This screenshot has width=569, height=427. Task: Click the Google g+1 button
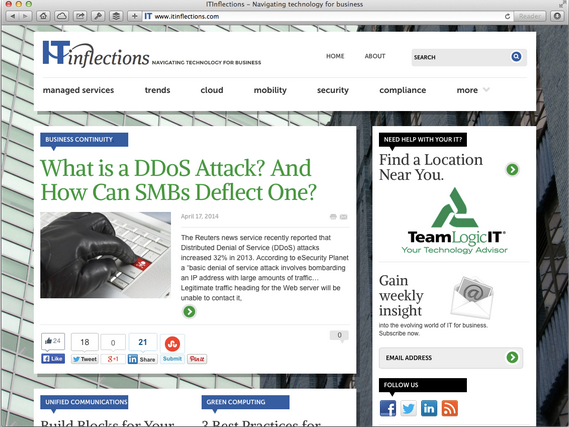[113, 359]
